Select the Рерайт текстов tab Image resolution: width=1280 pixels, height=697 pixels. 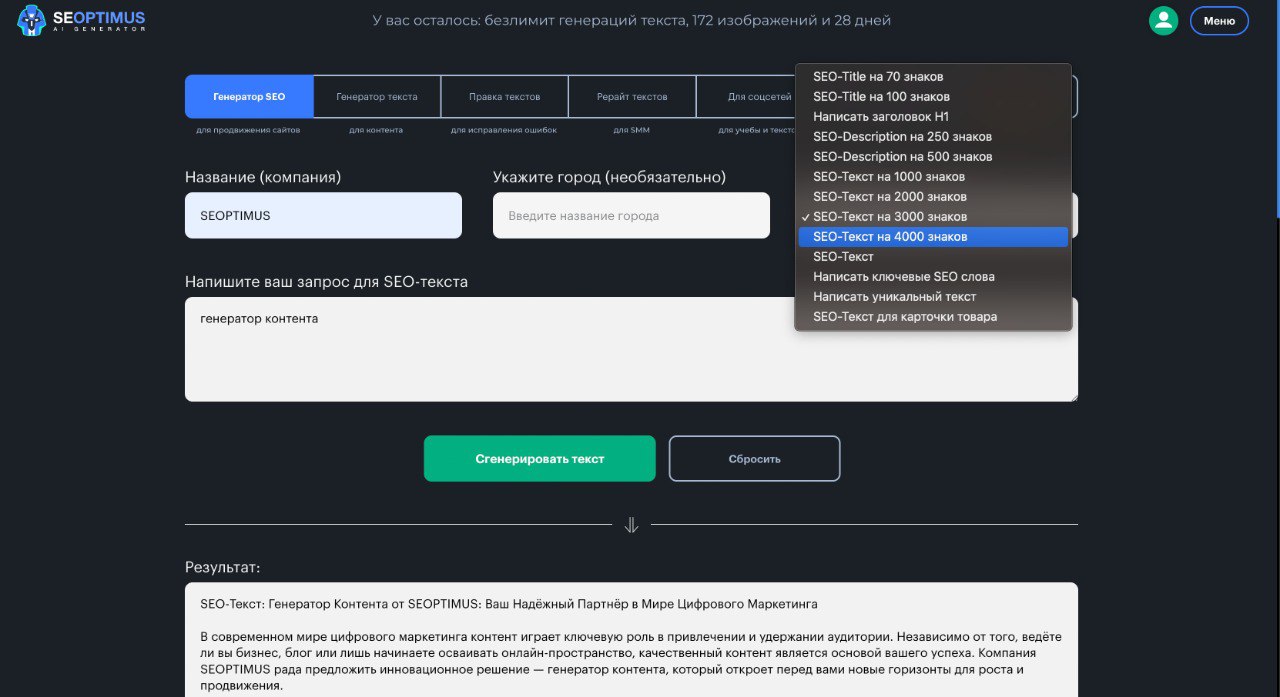(x=632, y=97)
